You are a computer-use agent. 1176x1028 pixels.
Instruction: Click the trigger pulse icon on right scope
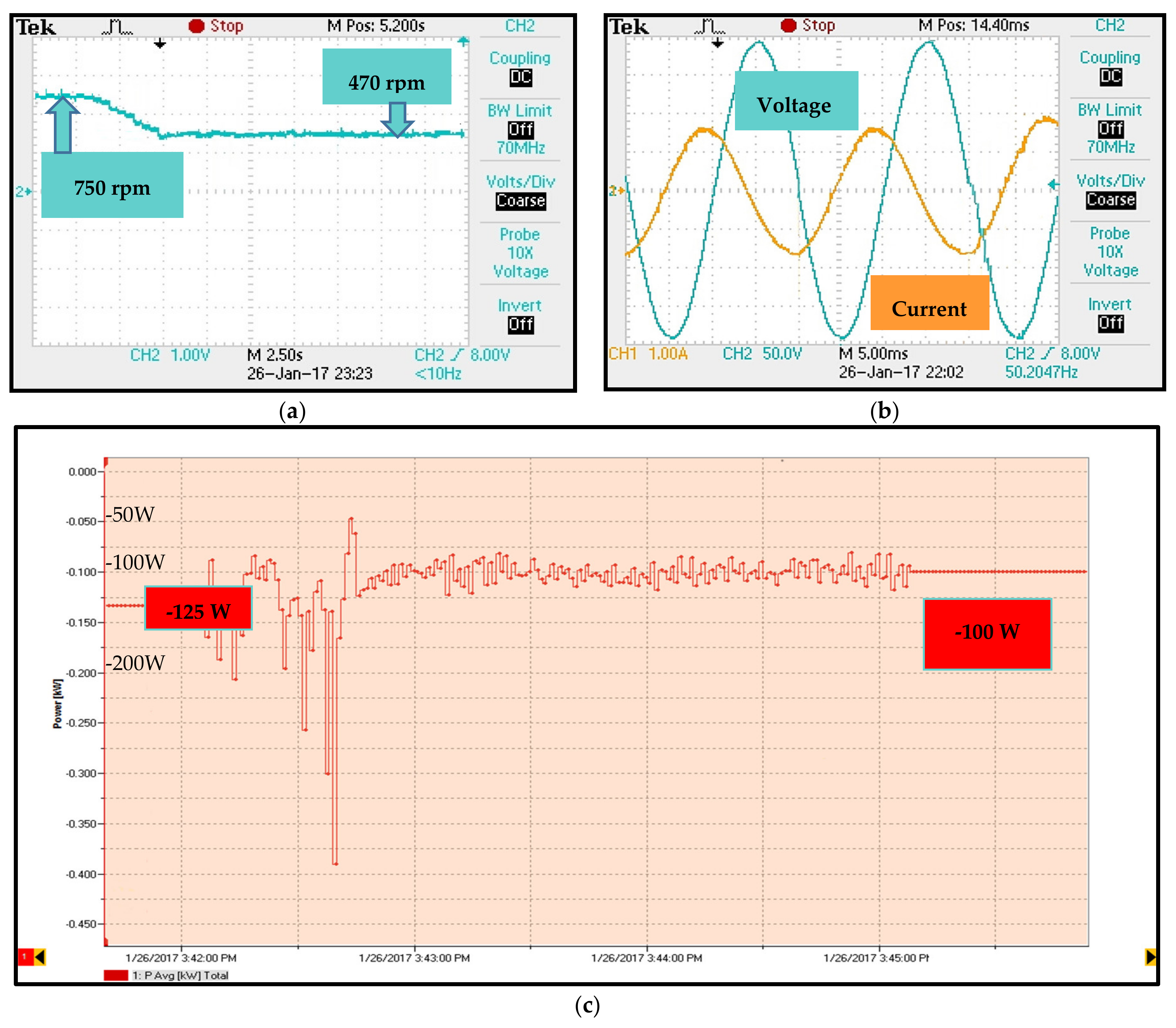point(709,26)
